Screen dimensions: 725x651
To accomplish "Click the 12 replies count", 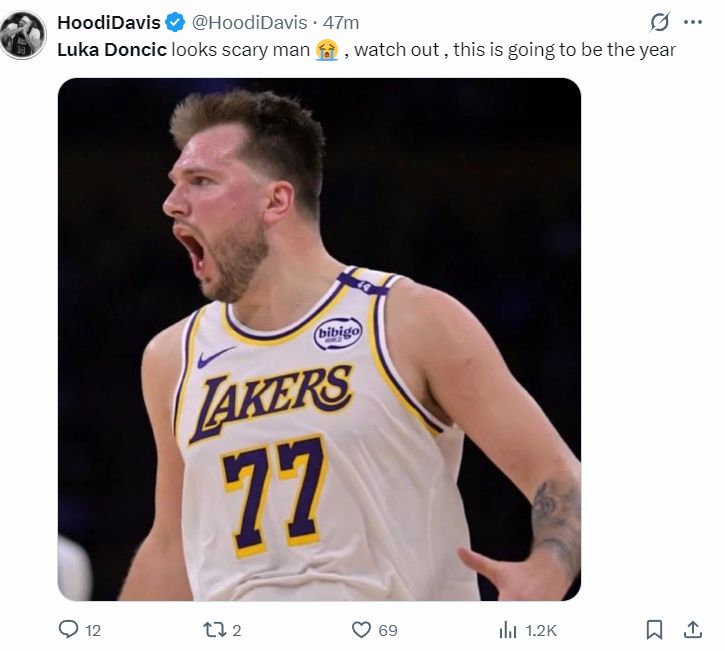I will coord(93,631).
